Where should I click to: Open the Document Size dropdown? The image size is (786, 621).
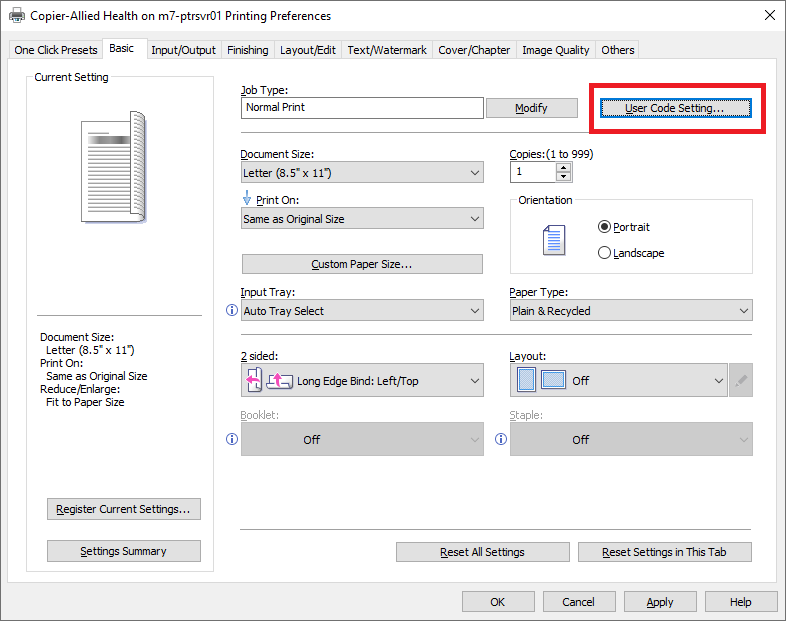pos(362,173)
